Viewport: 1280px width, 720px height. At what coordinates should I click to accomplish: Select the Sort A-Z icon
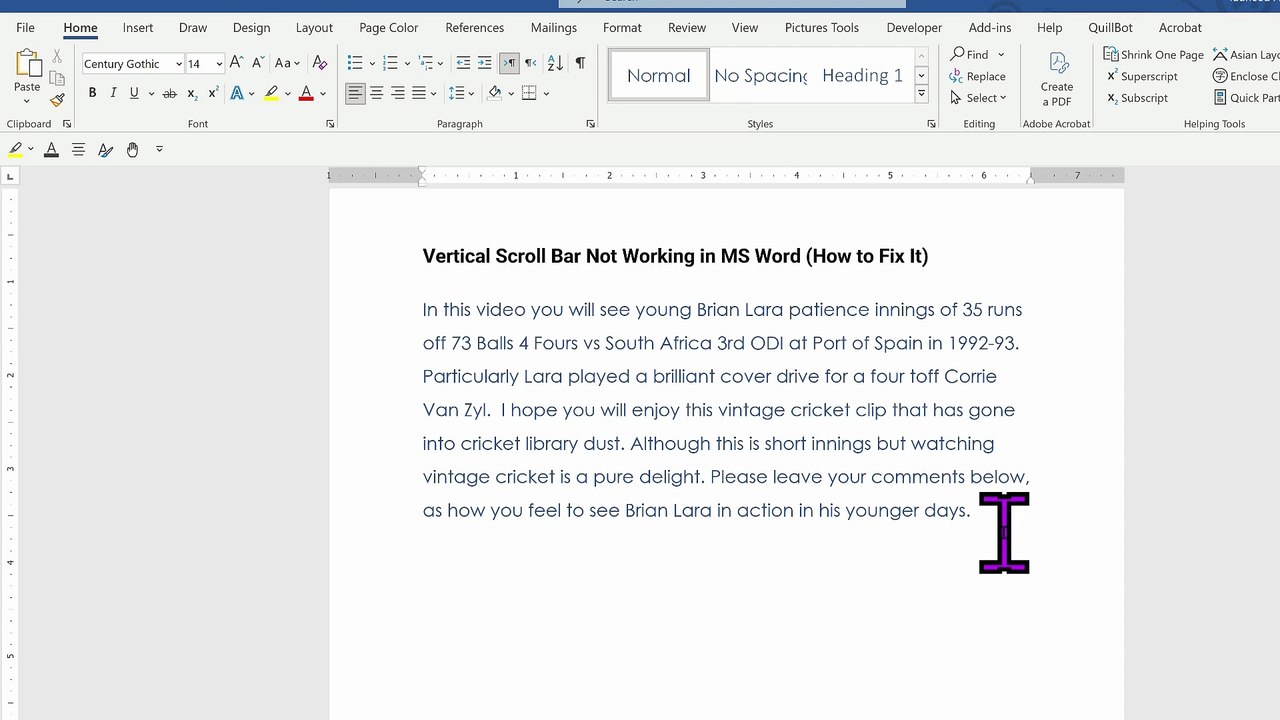tap(555, 63)
